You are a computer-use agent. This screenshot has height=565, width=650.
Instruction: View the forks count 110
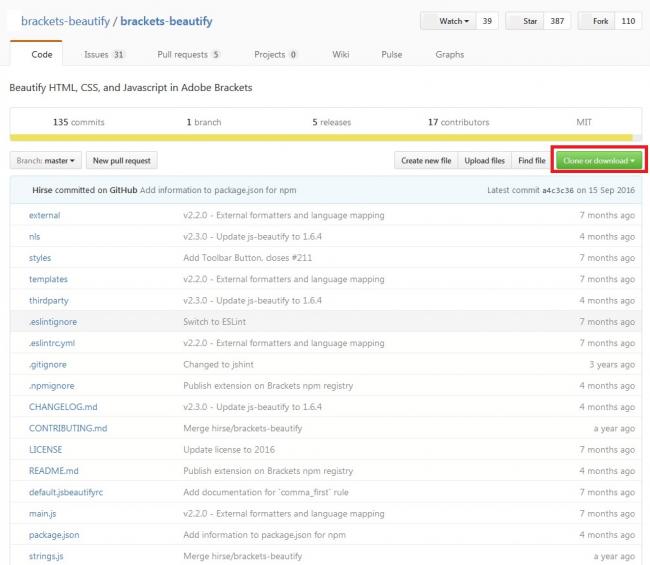pos(628,21)
